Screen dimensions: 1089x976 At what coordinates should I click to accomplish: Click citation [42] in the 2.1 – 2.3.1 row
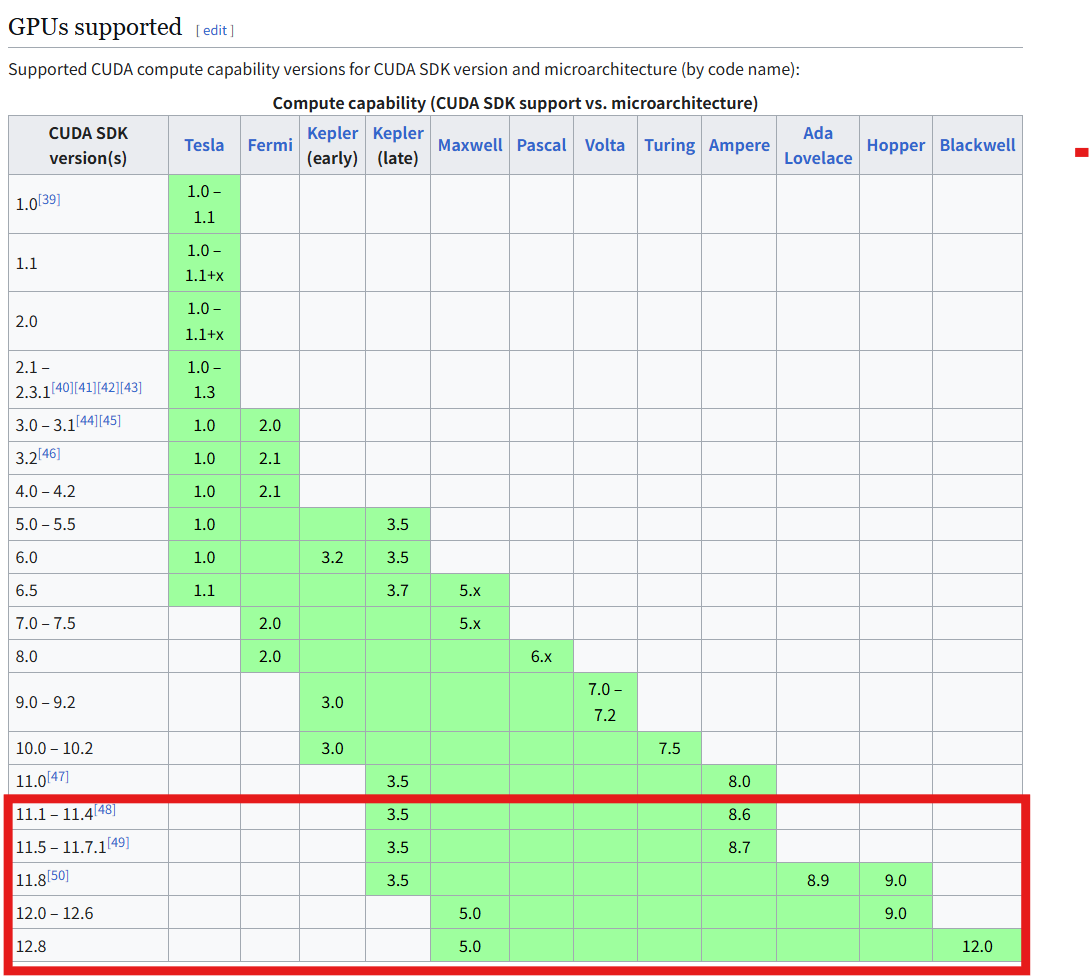pos(108,387)
